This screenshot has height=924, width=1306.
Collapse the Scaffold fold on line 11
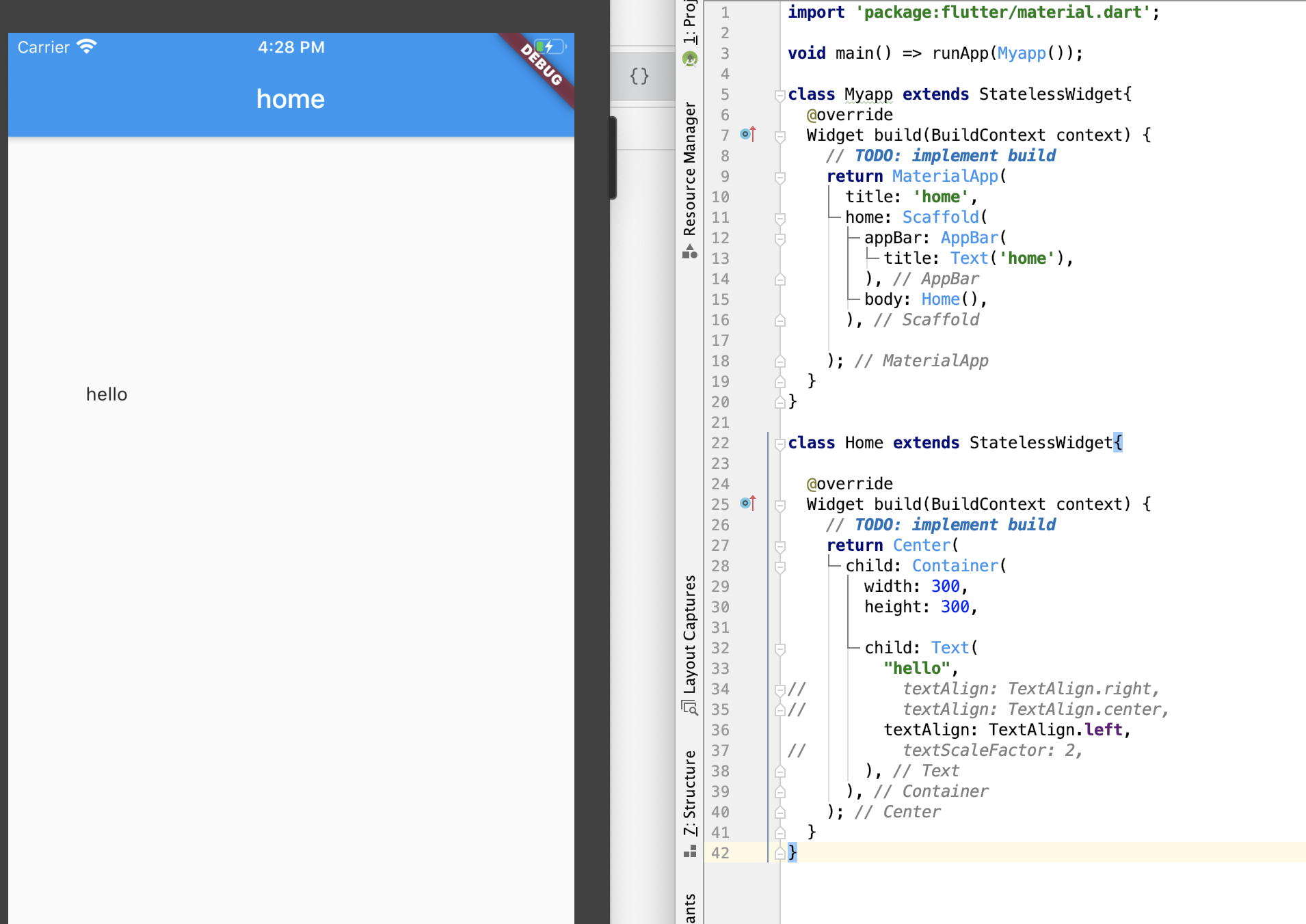[779, 218]
